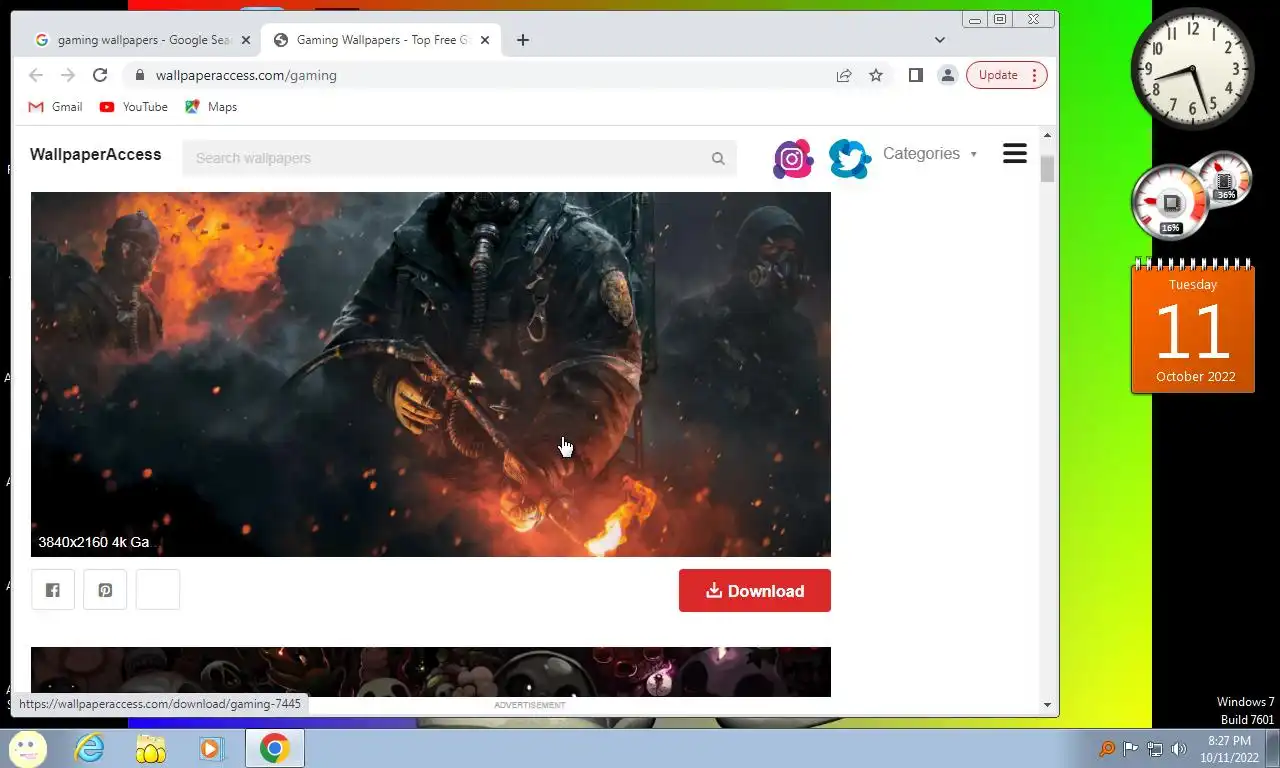Click the network tray icon
The image size is (1280, 768).
[x=1155, y=749]
